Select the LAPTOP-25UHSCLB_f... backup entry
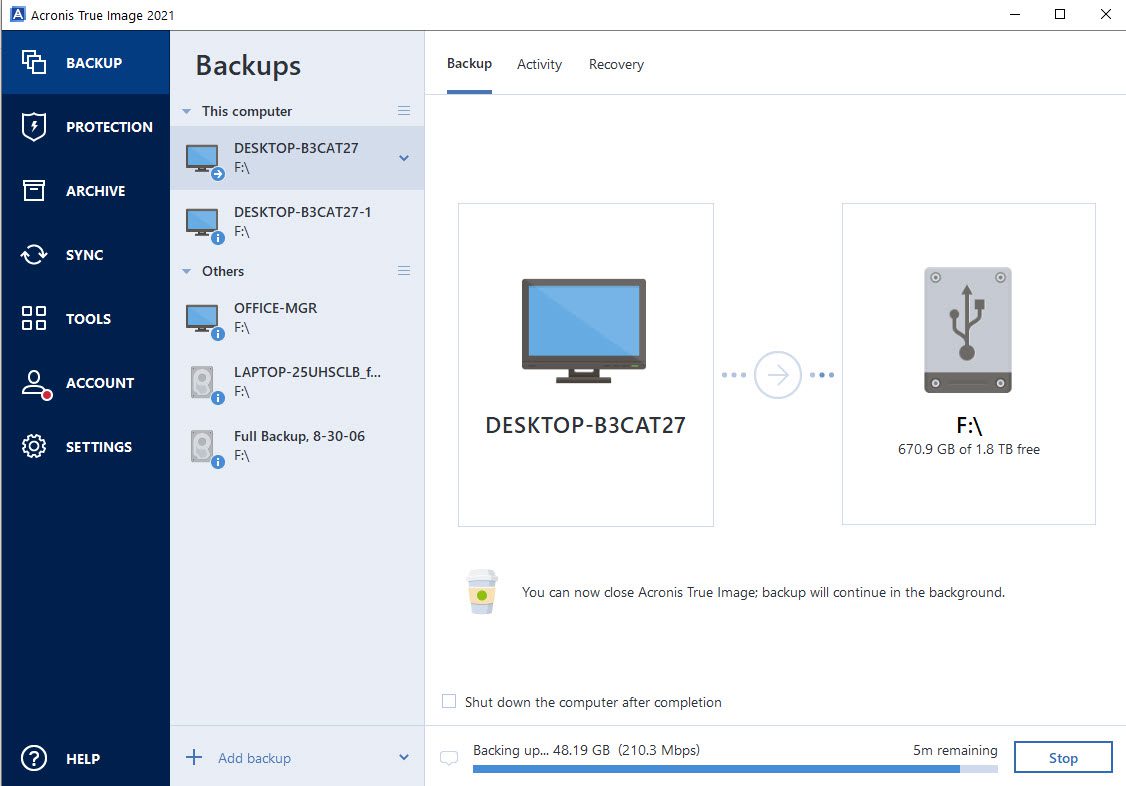Screen dimensions: 1126x786 coord(297,382)
